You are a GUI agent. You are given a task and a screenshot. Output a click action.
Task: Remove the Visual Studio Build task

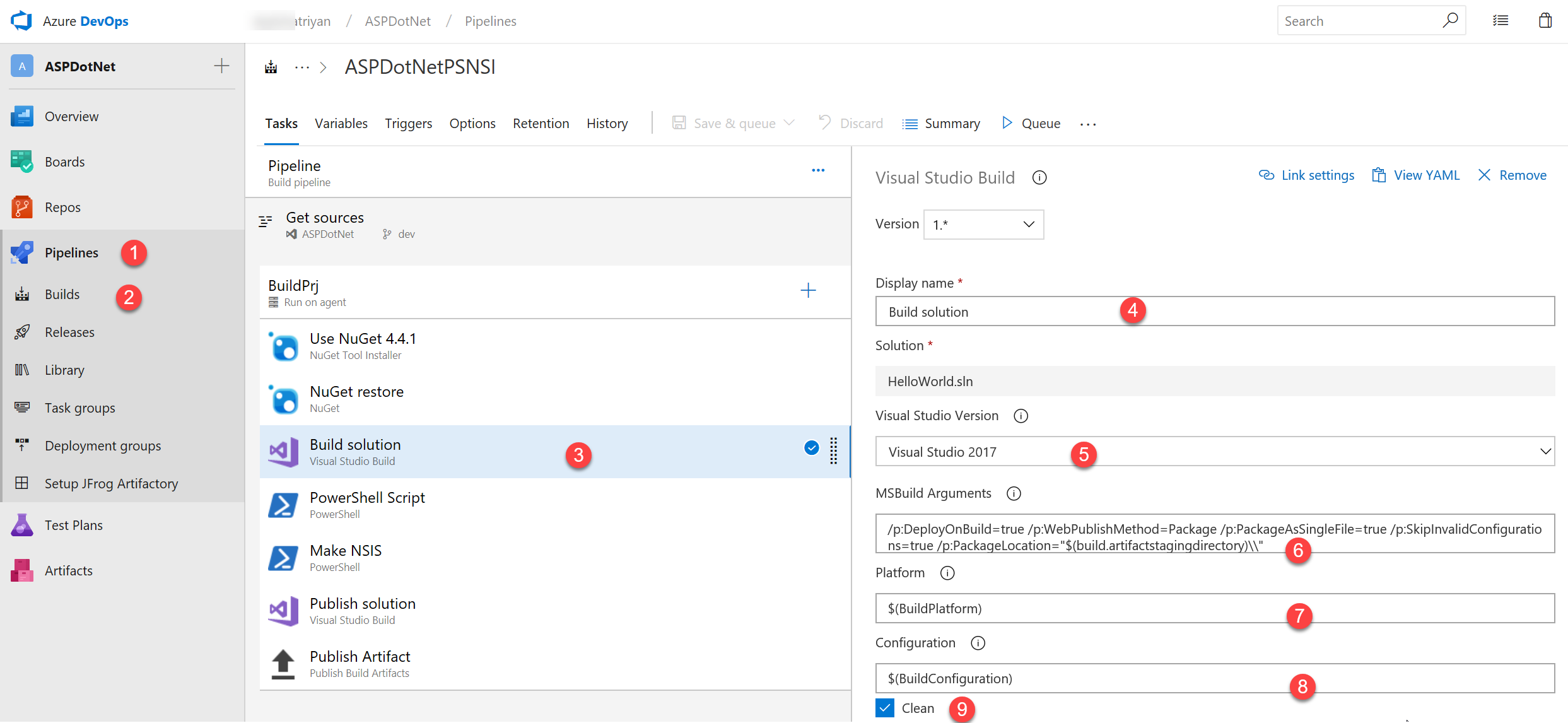(x=1512, y=175)
